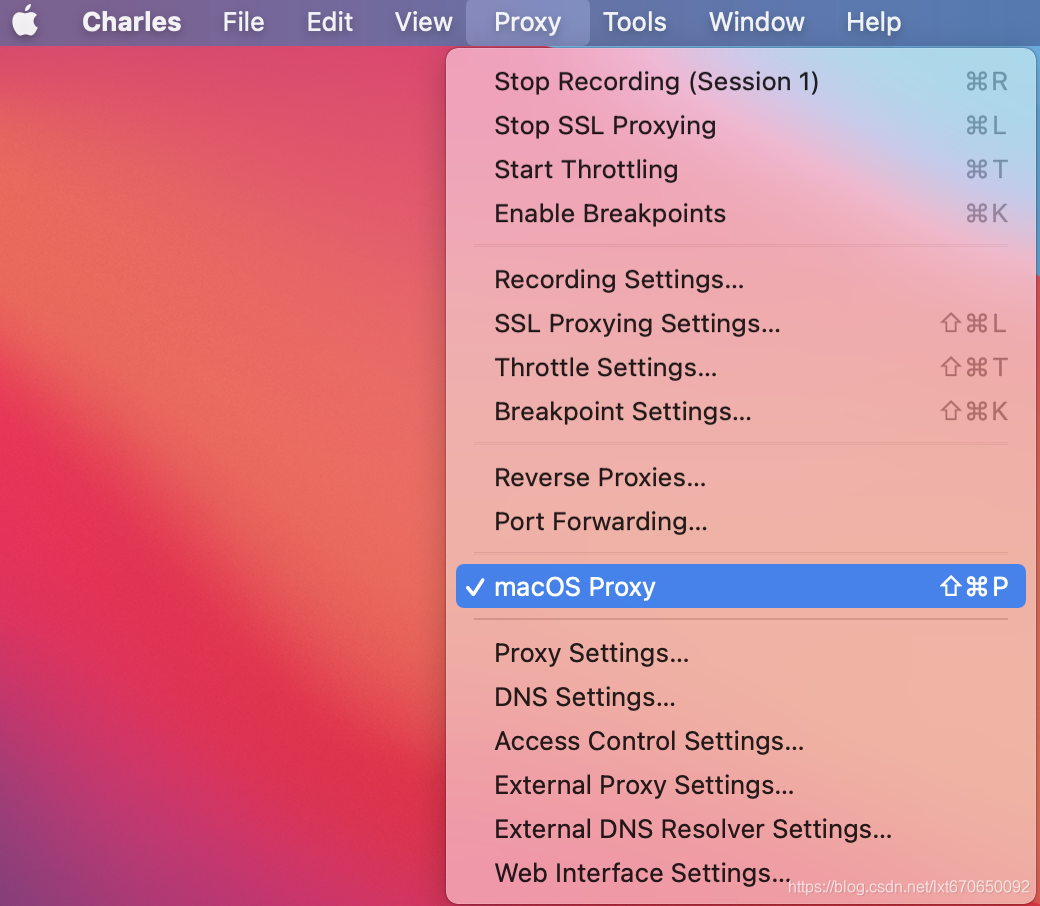This screenshot has width=1040, height=906.
Task: Open Breakpoint Settings...
Action: coord(741,411)
